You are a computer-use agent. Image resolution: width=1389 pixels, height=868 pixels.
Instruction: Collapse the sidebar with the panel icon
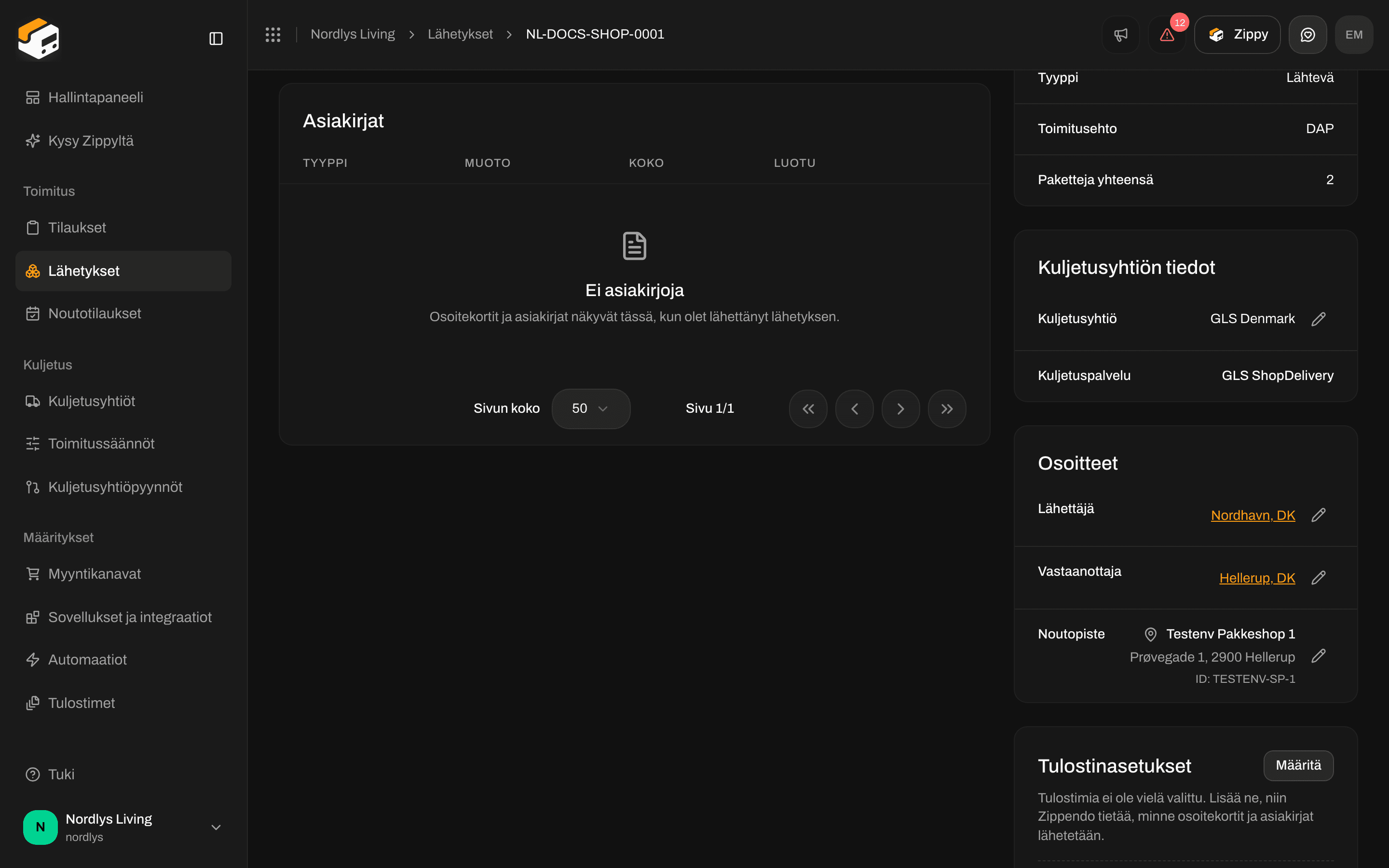pos(216,39)
